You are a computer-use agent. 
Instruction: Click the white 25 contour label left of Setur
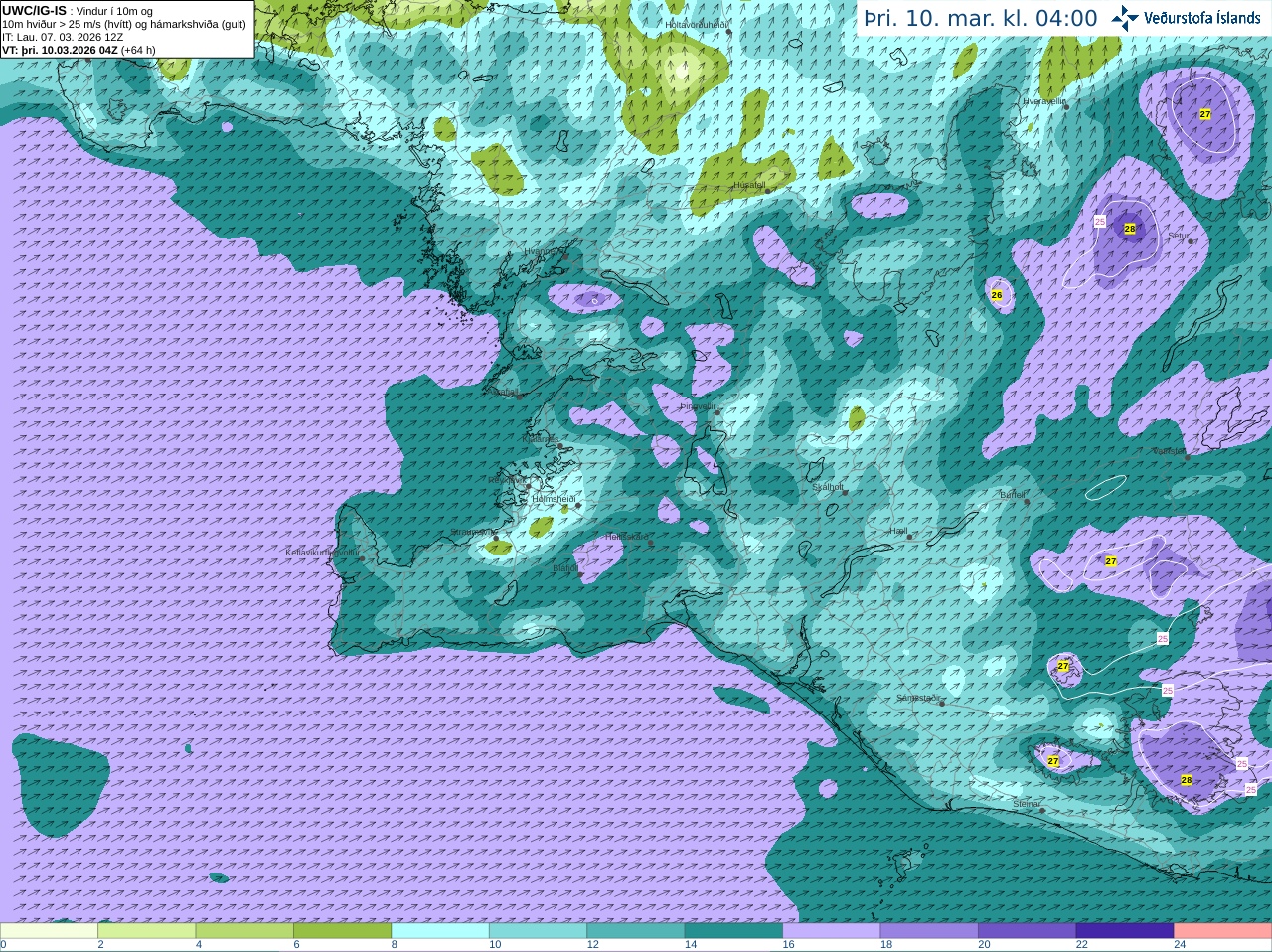1100,221
